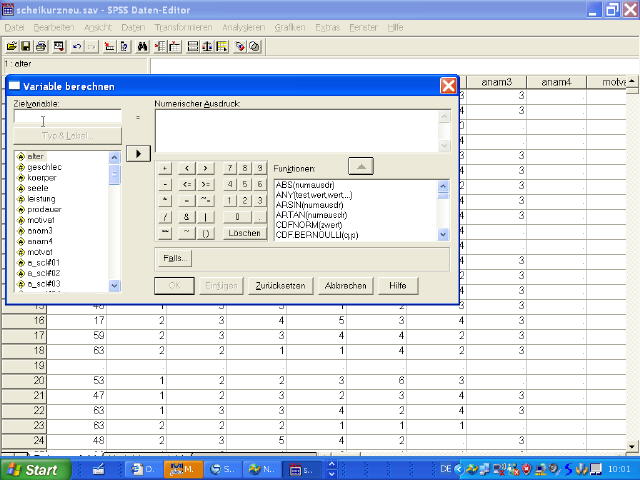640x480 pixels.
Task: Select the variable 'leistung' in the list
Action: (x=42, y=199)
